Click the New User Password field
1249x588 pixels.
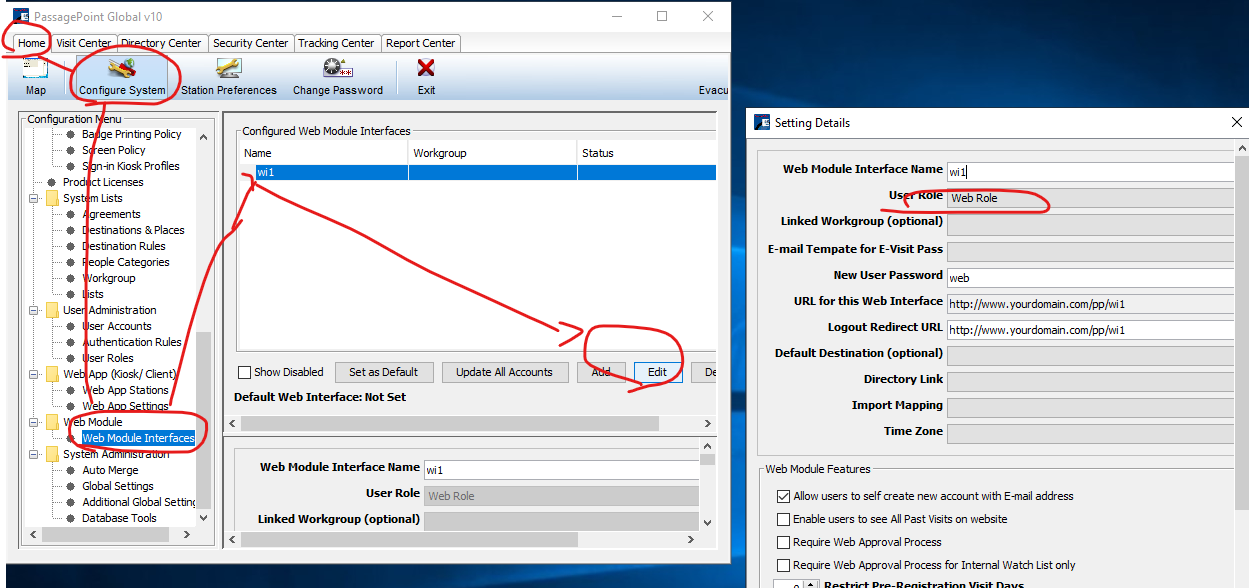(1088, 277)
